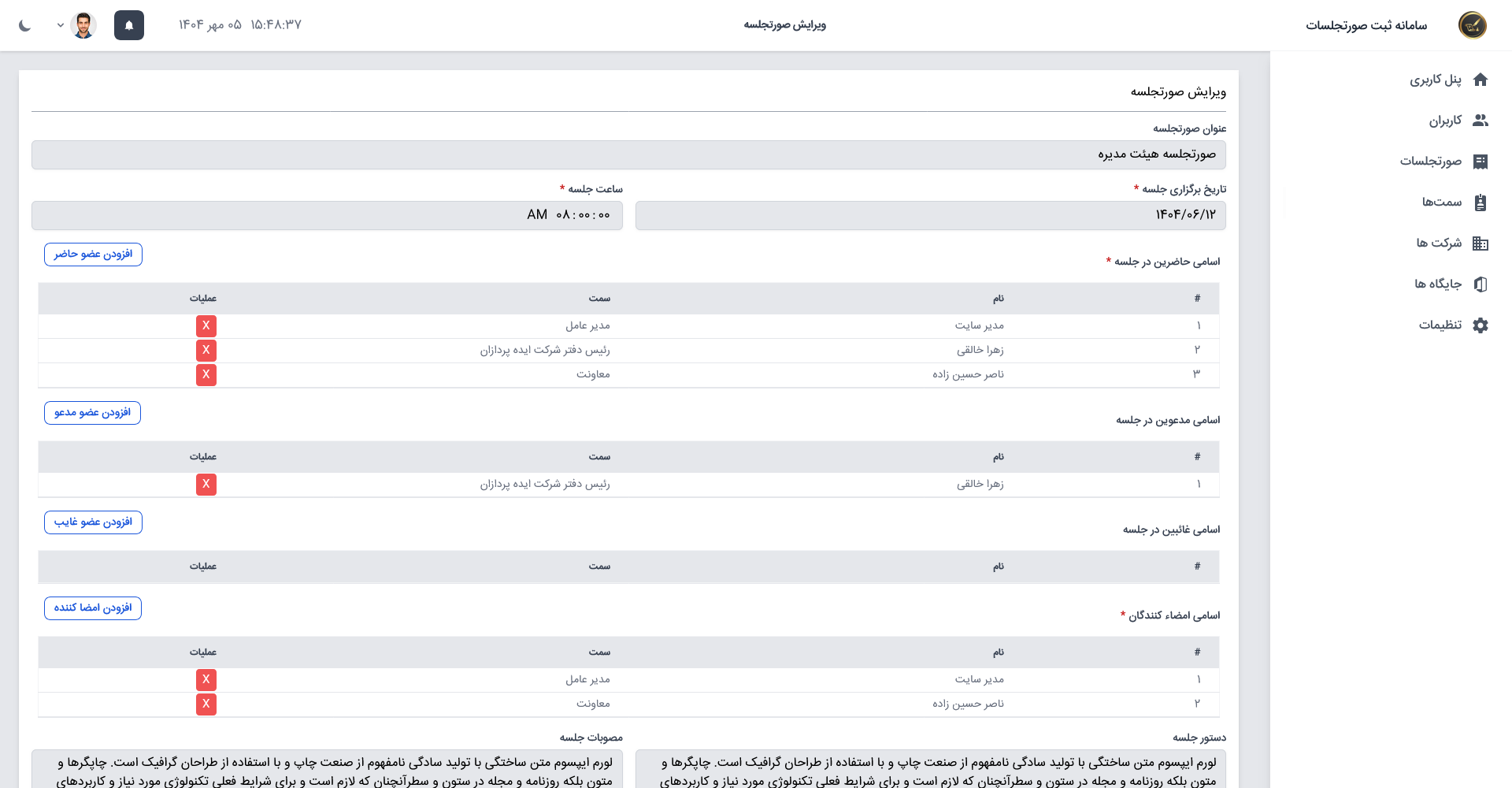Open the سمت‌ها badge icon in the sidebar
1512x788 pixels.
[1480, 203]
